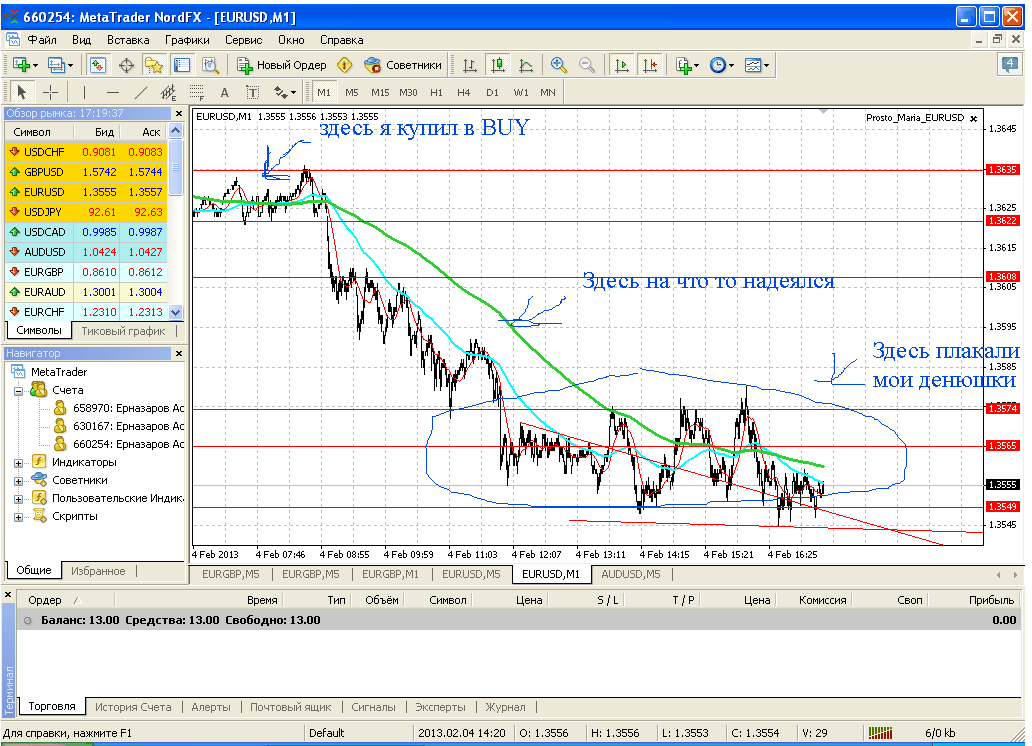
Task: Select the text label 'A' tool
Action: point(224,92)
